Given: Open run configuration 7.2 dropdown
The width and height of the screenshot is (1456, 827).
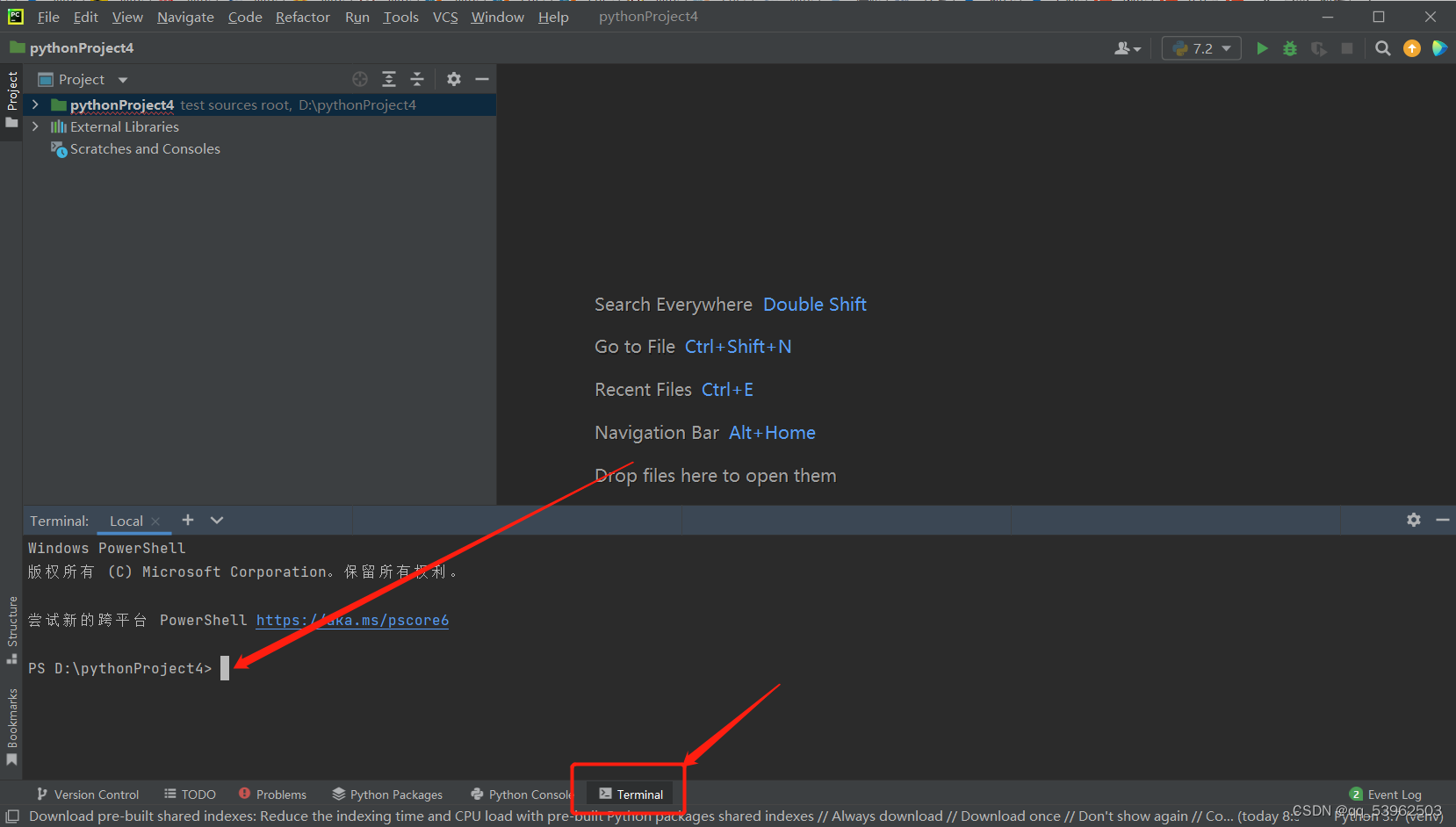Looking at the screenshot, I should click(x=1201, y=48).
